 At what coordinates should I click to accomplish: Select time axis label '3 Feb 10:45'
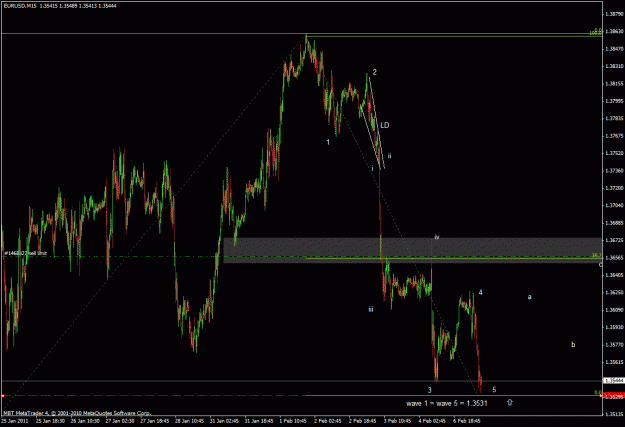click(x=397, y=421)
